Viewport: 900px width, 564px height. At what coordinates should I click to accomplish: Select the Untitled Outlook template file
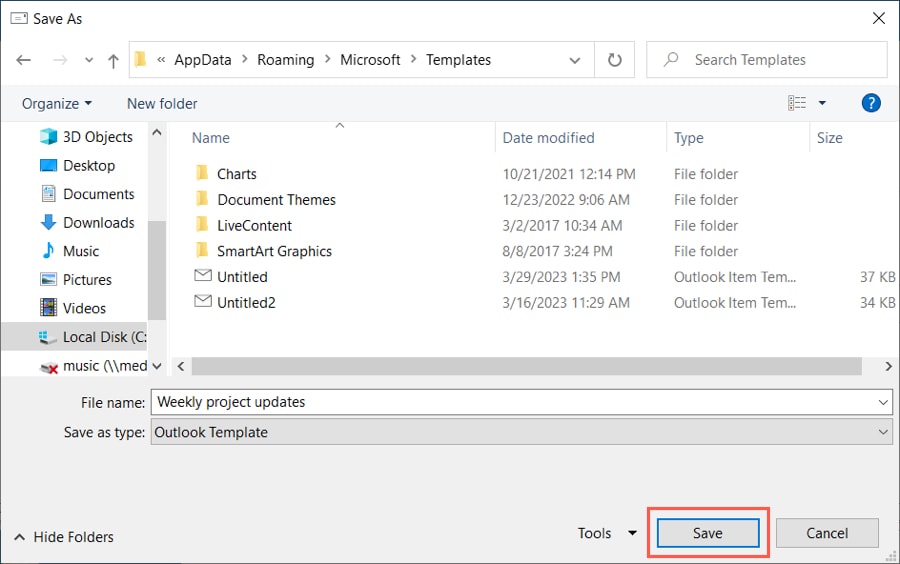242,277
